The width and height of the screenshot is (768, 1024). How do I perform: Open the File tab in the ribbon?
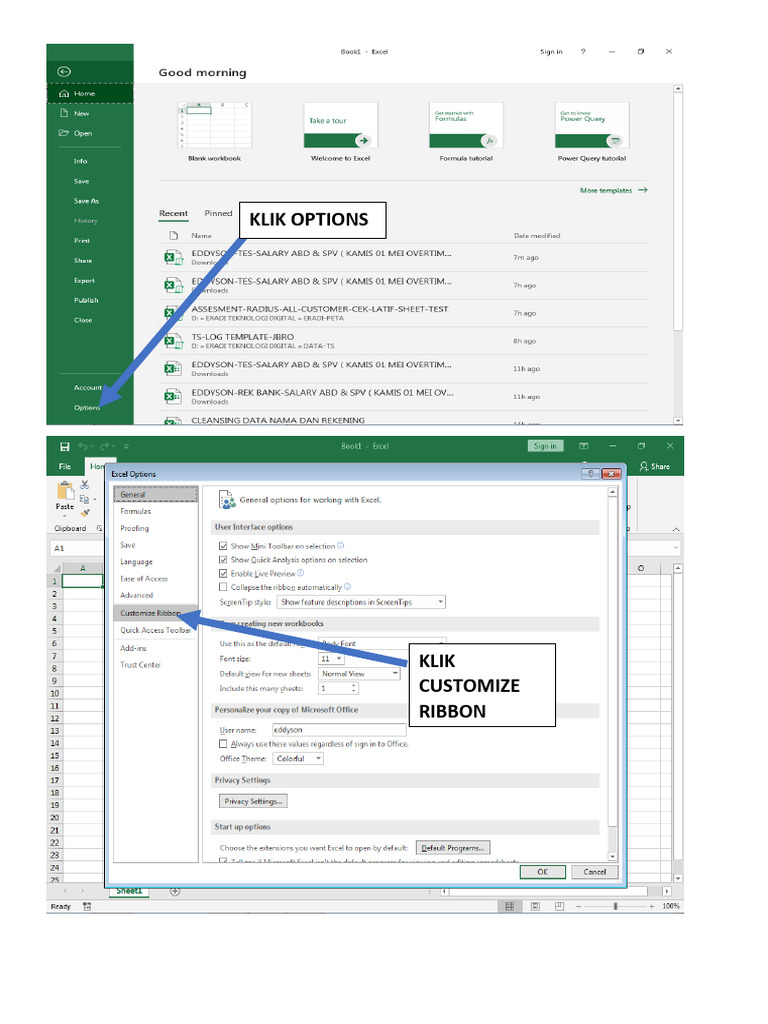[65, 466]
